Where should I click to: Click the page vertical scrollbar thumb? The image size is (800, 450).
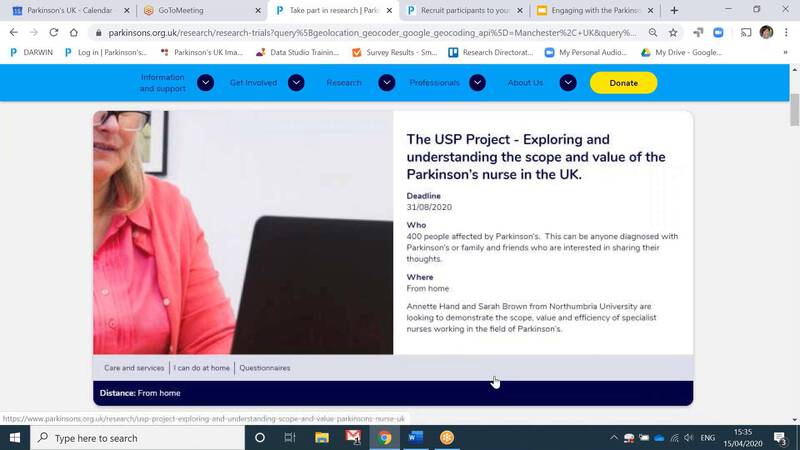(794, 110)
